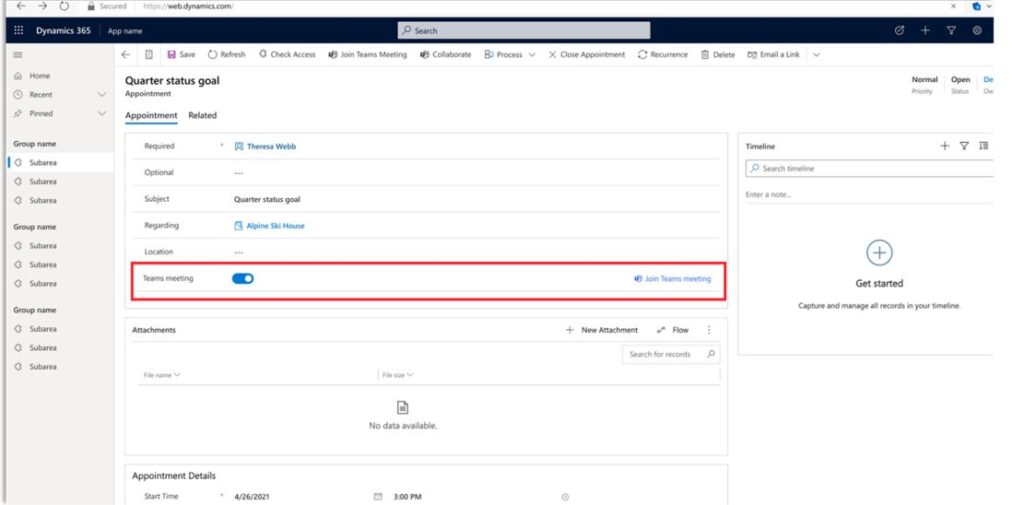Click Join Teams Meeting in command bar
The height and width of the screenshot is (505, 1024).
[x=367, y=55]
